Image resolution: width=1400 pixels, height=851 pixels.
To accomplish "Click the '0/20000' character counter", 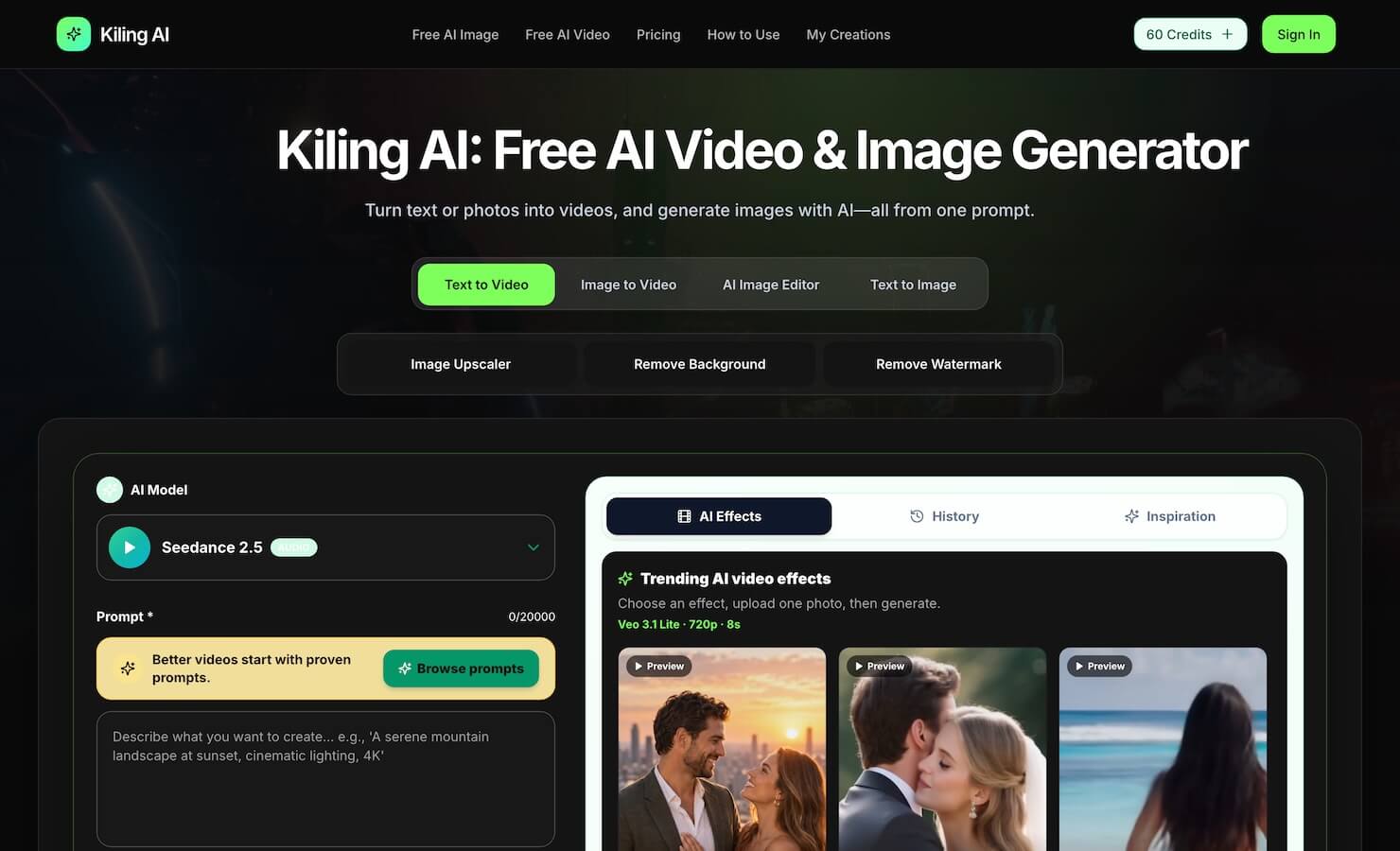I will [532, 617].
